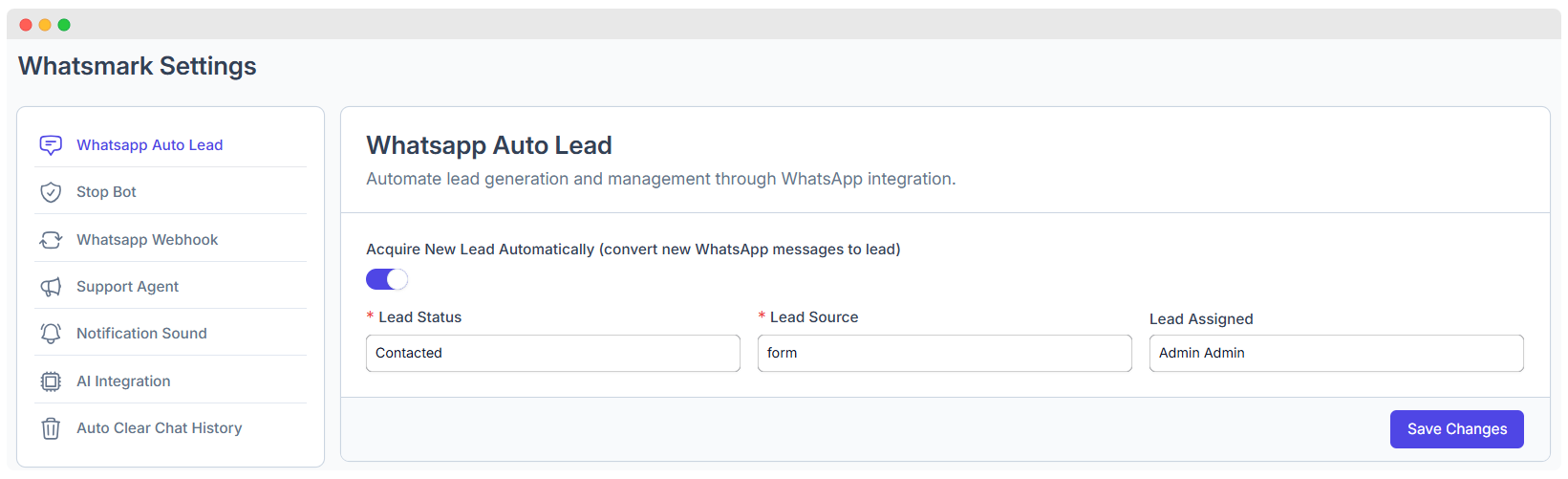Toggle Acquire New Lead Automatically switch
The image size is (1568, 479).
(x=387, y=279)
